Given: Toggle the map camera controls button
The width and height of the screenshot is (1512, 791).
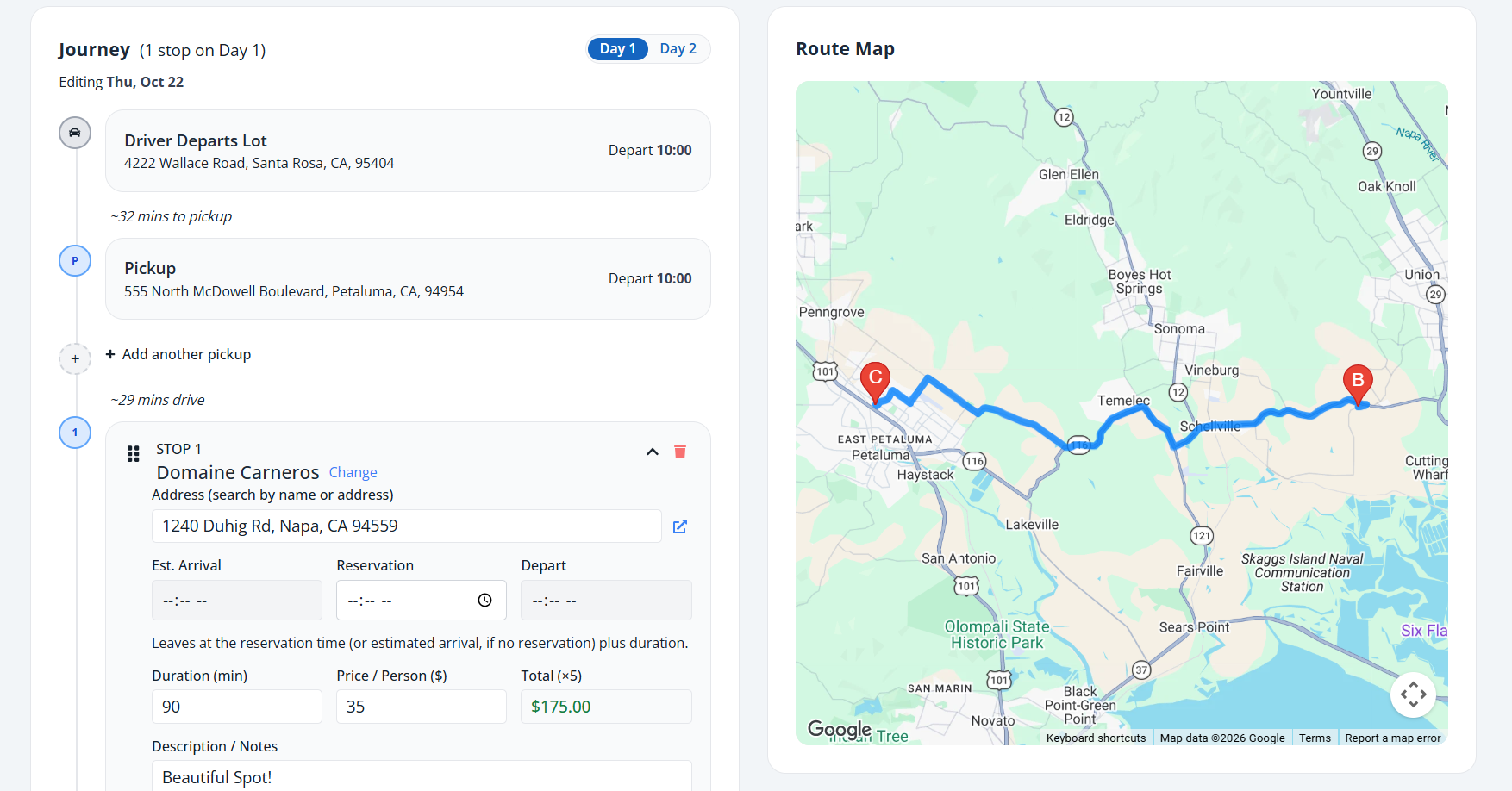Looking at the screenshot, I should [x=1413, y=694].
